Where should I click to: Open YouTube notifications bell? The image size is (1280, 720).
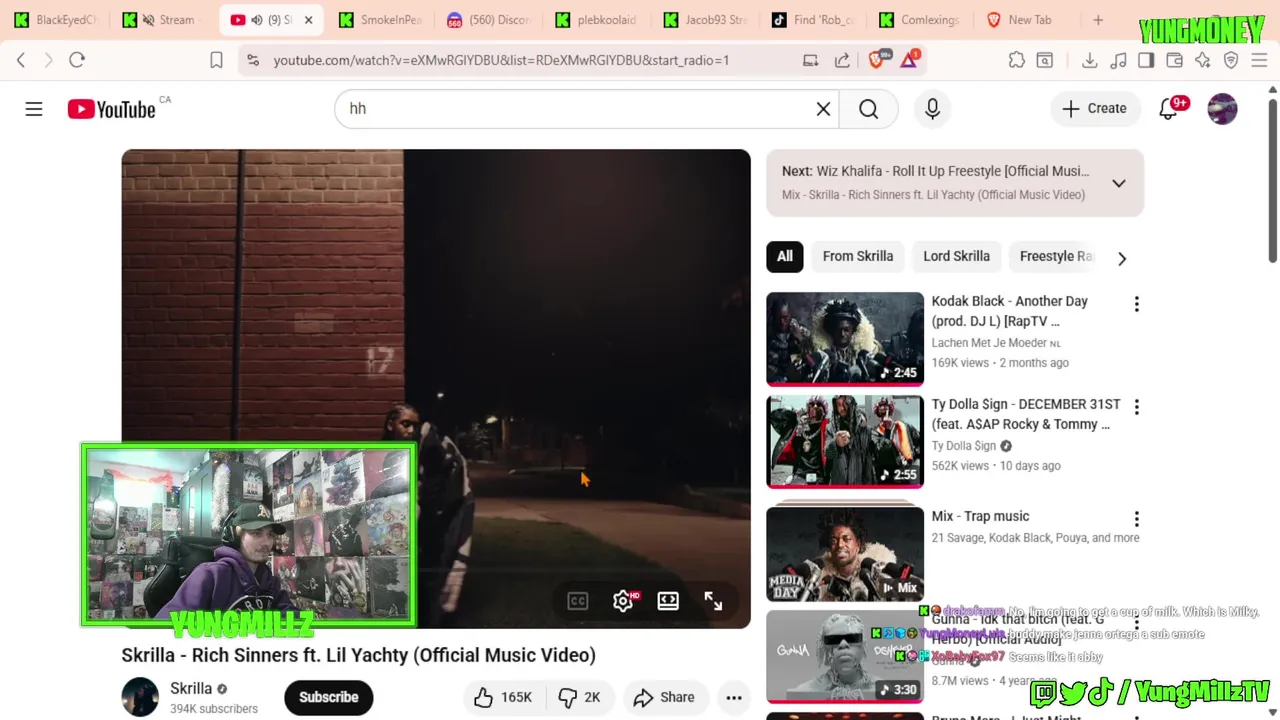coord(1168,109)
